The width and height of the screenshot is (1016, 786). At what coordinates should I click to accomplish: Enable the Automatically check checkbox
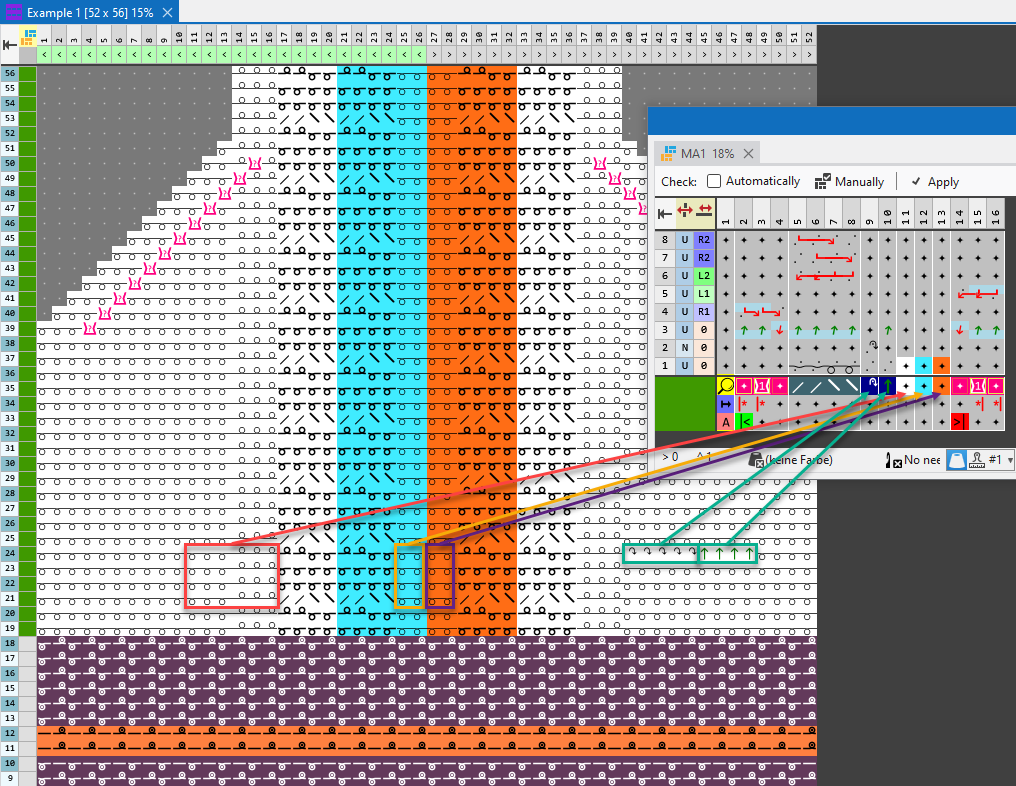click(x=714, y=181)
